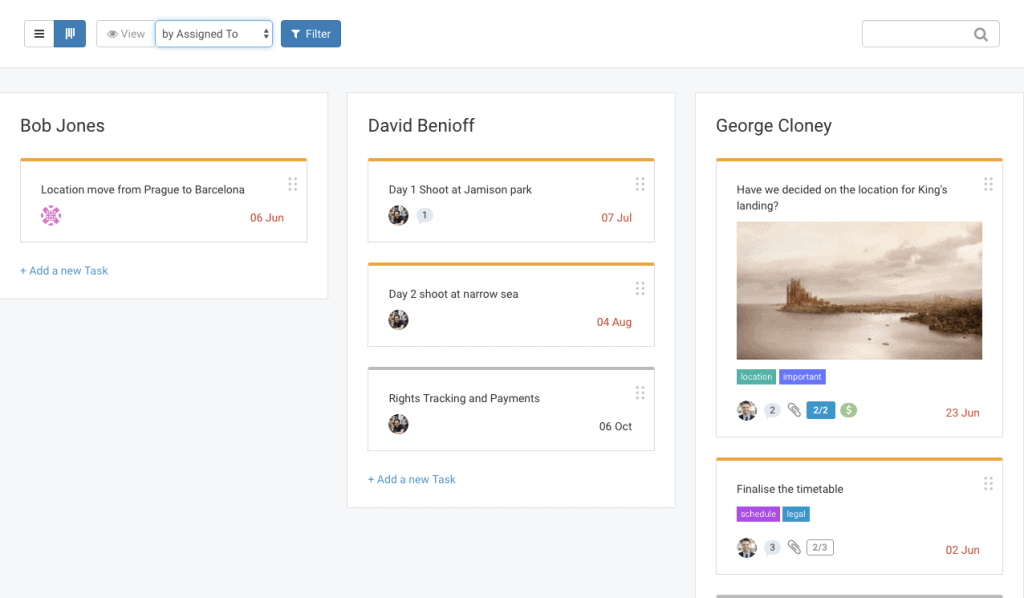
Task: Click the eye View button
Action: pos(126,34)
